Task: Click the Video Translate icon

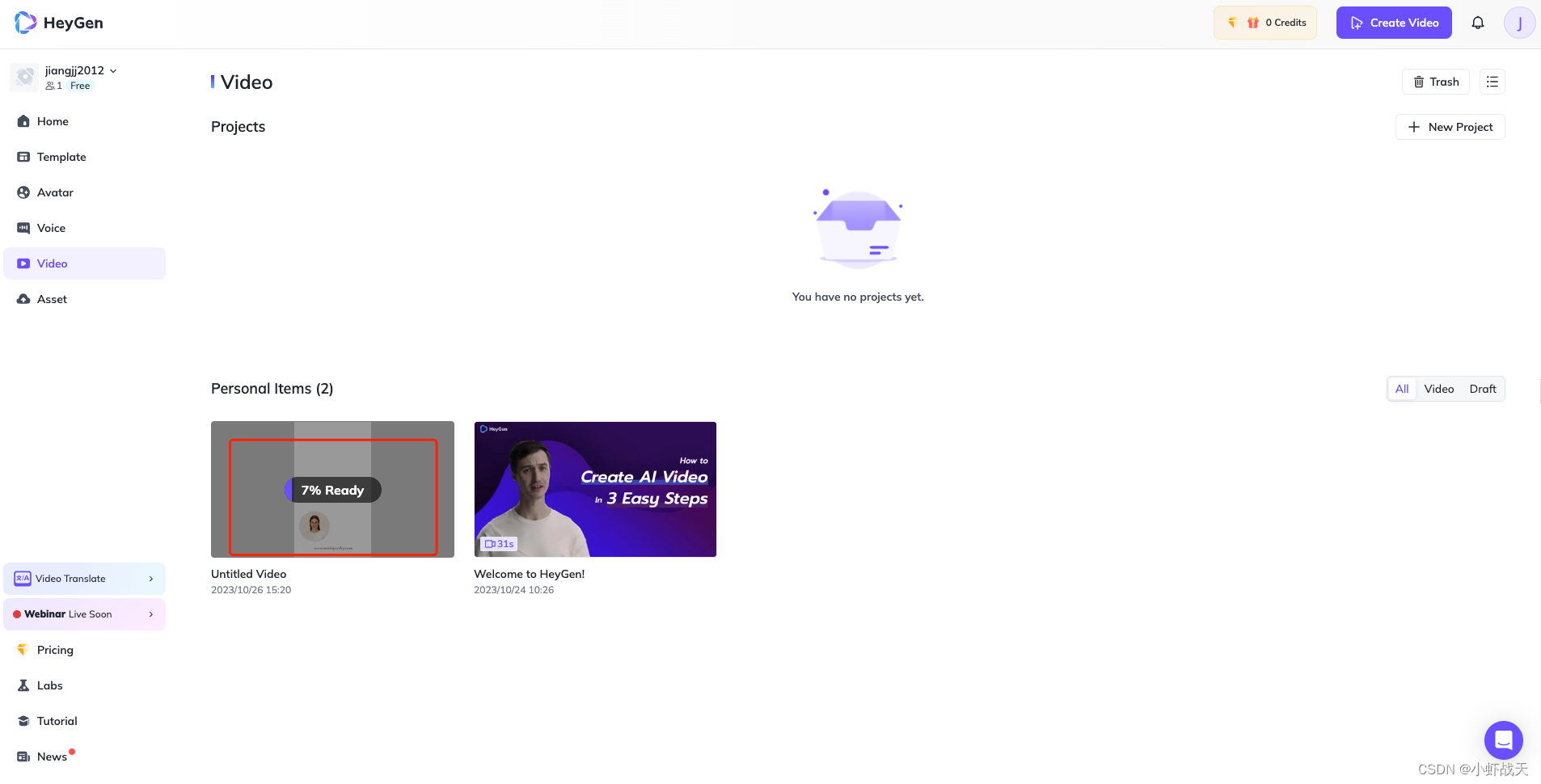Action: [x=23, y=579]
